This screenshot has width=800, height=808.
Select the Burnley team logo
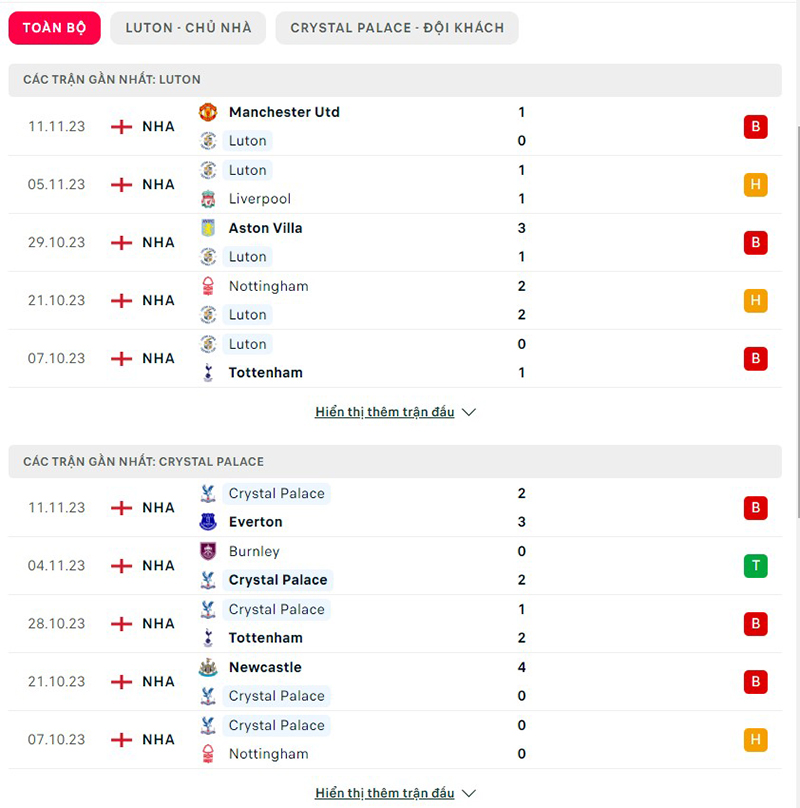tap(208, 551)
